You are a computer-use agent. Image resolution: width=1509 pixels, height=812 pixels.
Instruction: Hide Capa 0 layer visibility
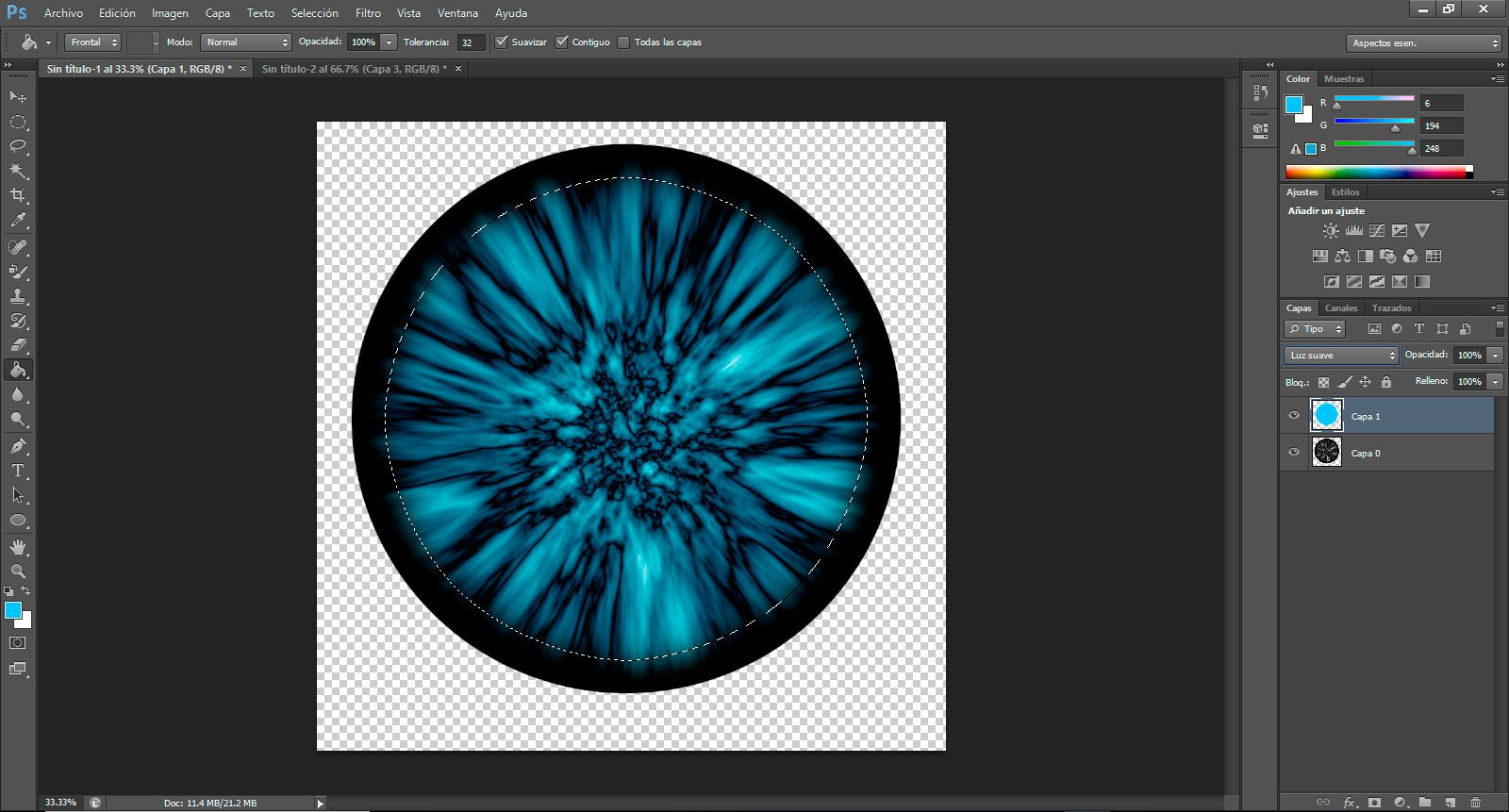click(x=1294, y=453)
